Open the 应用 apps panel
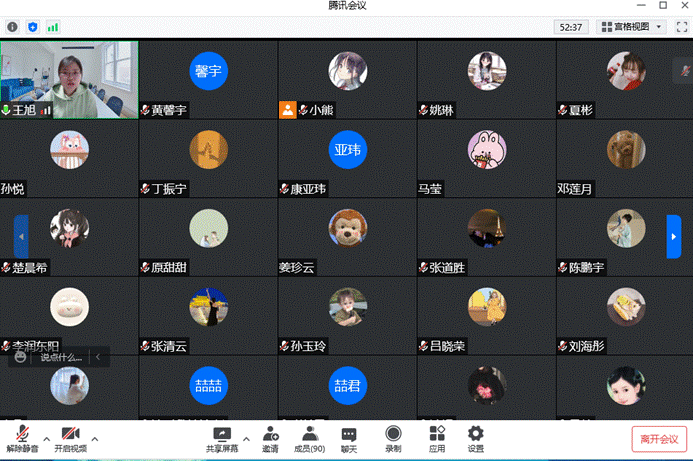The image size is (693, 461). [437, 438]
